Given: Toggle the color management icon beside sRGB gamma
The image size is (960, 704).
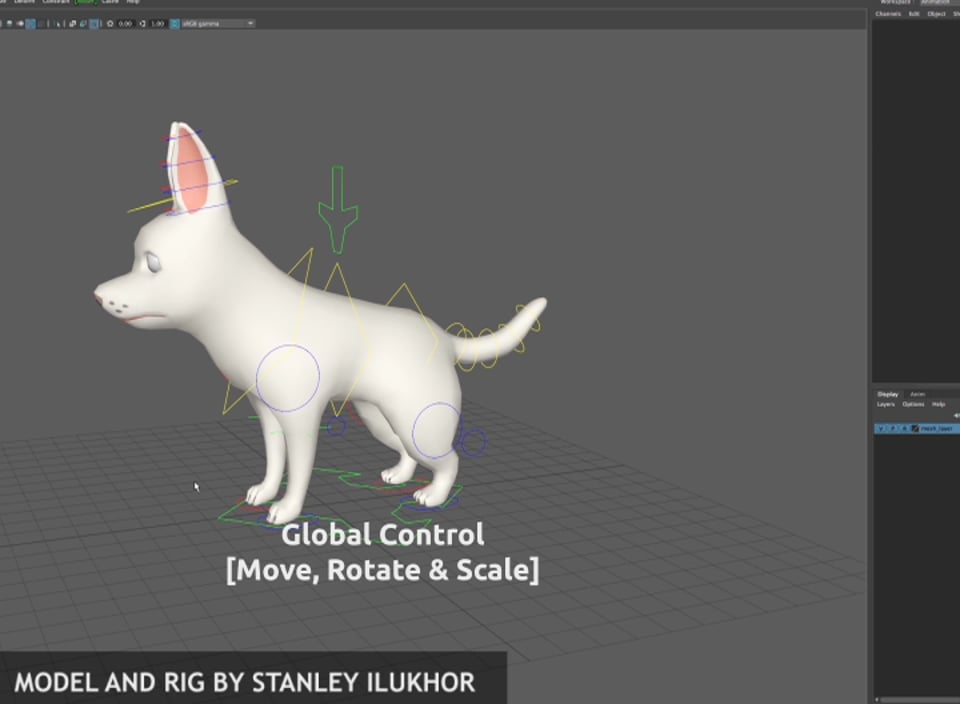Looking at the screenshot, I should (174, 23).
